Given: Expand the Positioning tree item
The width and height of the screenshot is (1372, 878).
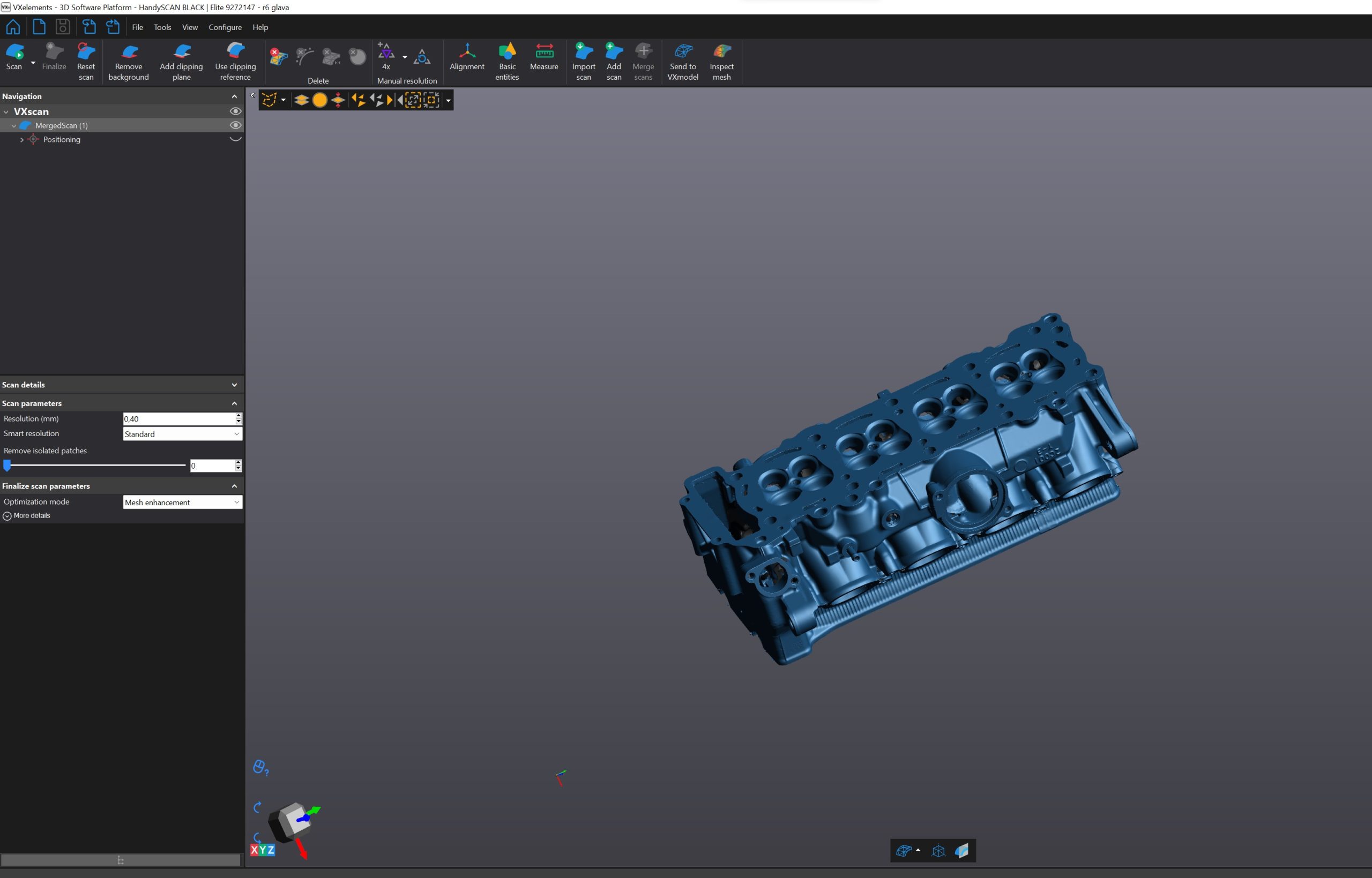Looking at the screenshot, I should 21,139.
